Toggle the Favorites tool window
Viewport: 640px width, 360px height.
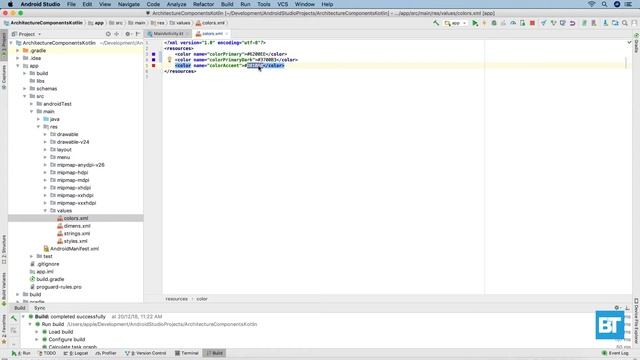[x=4, y=329]
